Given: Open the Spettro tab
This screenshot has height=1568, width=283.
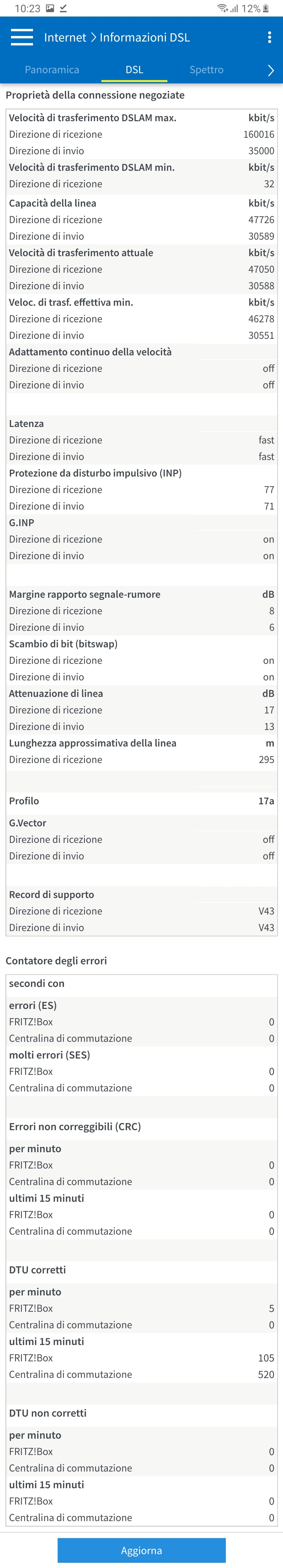Looking at the screenshot, I should point(206,70).
